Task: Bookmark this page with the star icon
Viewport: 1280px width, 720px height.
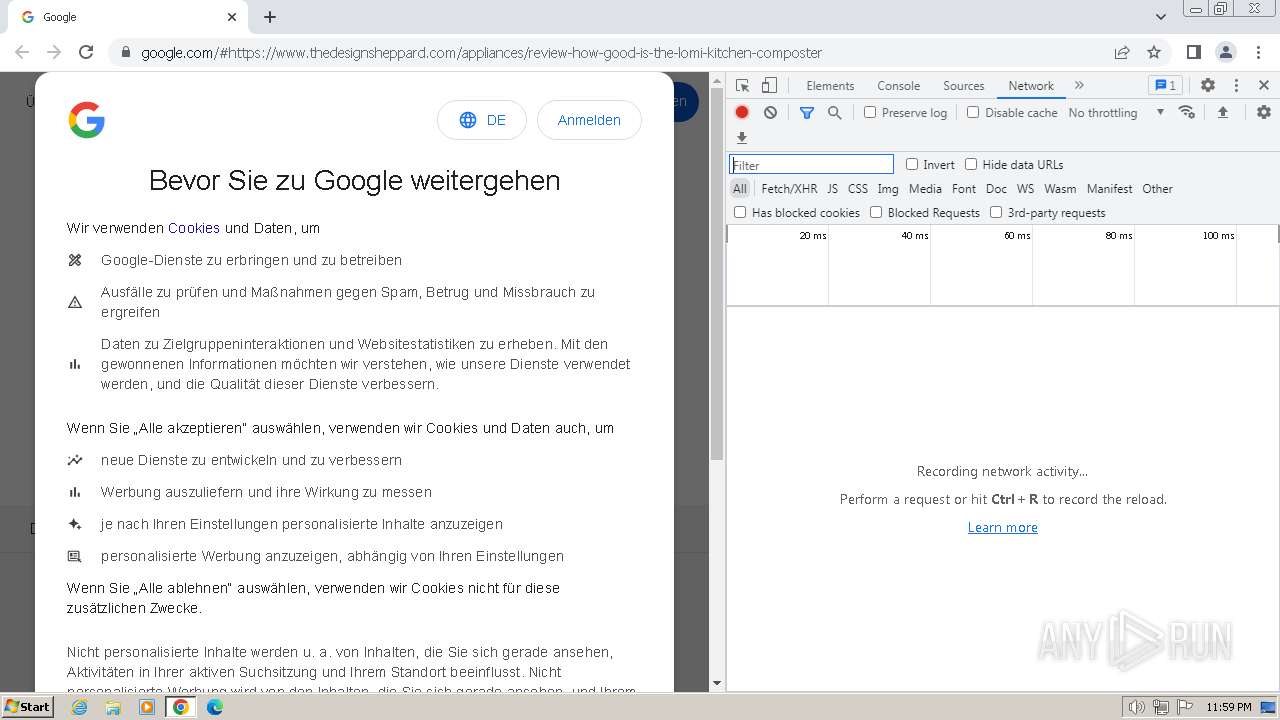Action: pos(1154,52)
